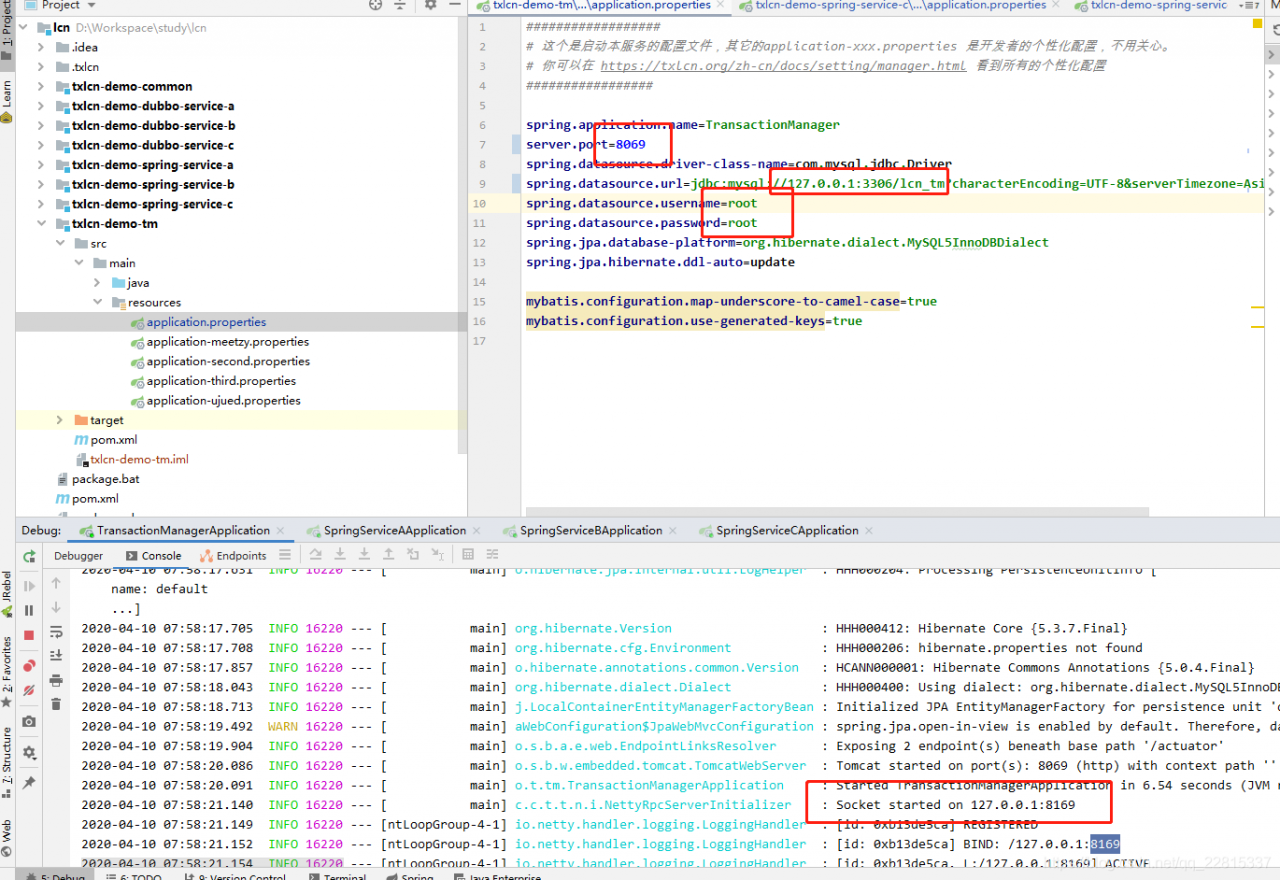Toggle mute breakpoints

point(29,690)
